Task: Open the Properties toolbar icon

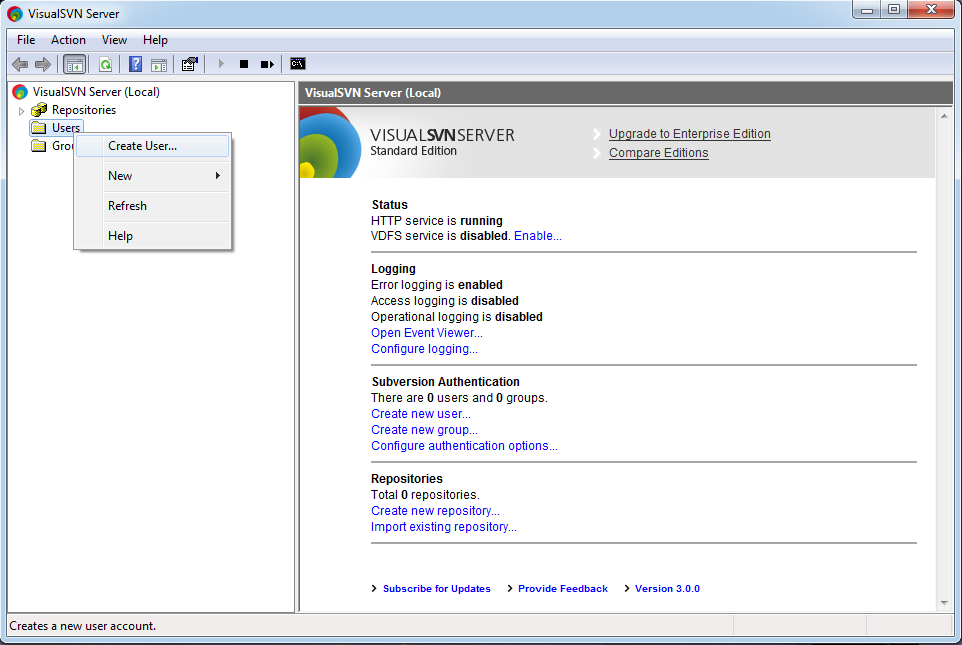Action: click(x=190, y=64)
